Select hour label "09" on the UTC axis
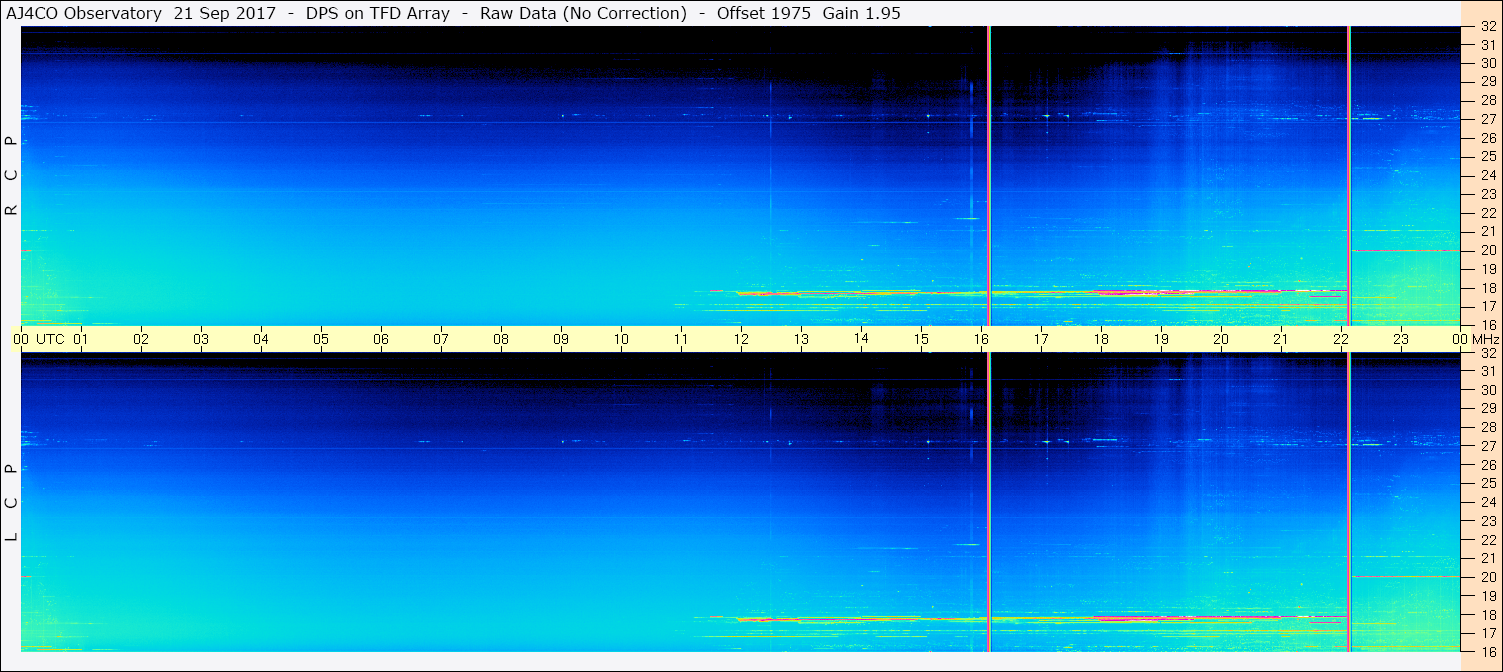 (561, 339)
